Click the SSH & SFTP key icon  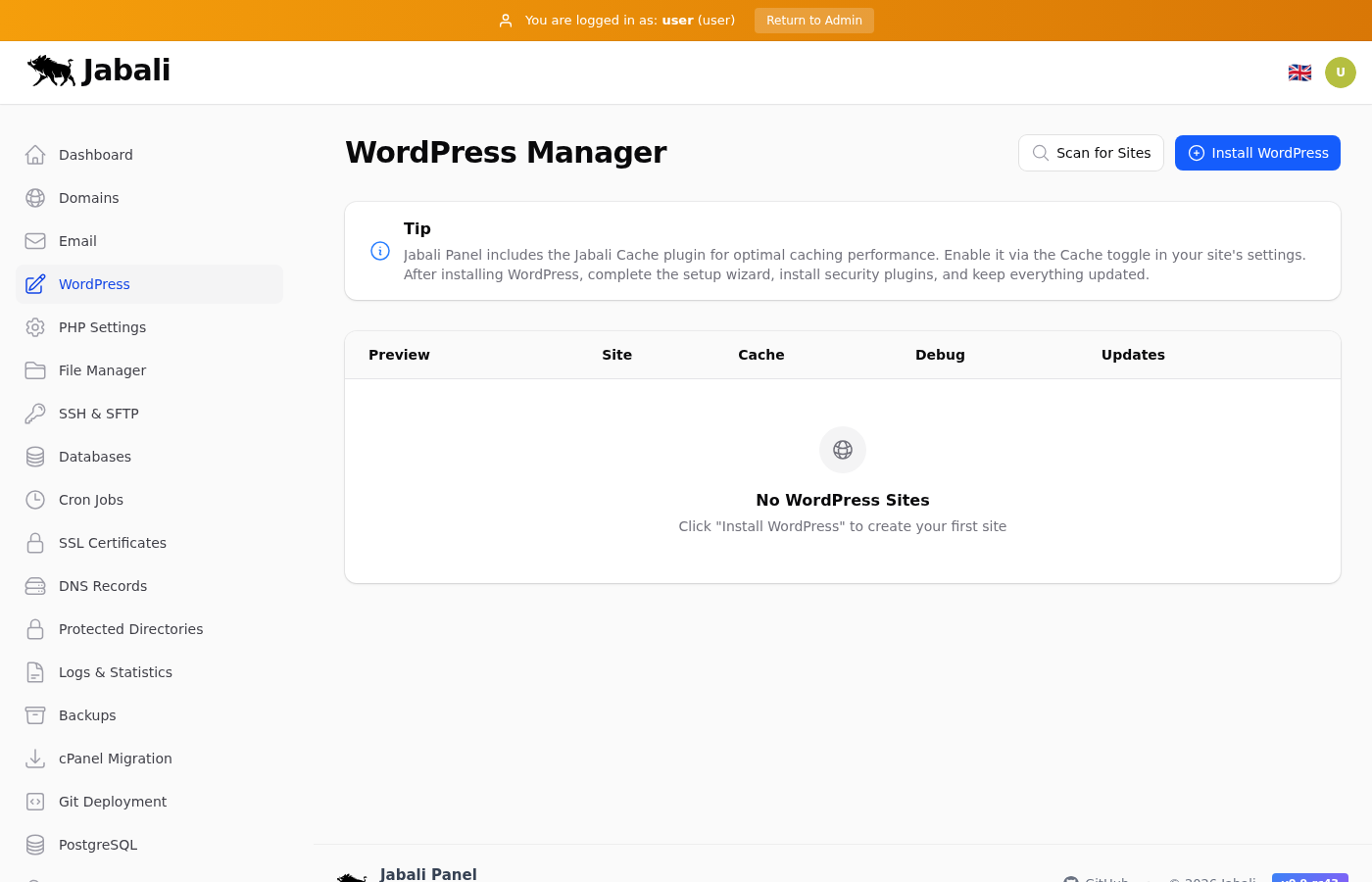click(35, 414)
